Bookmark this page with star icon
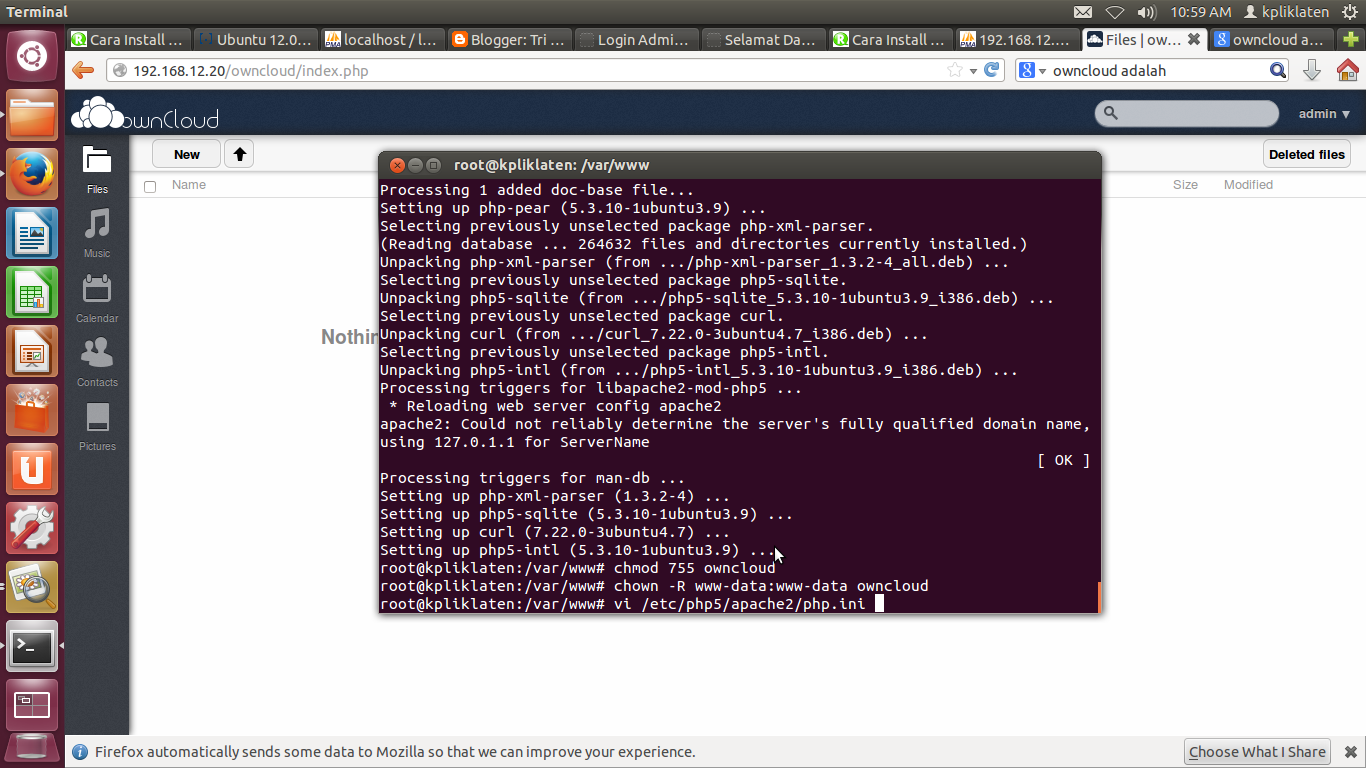Image resolution: width=1366 pixels, height=768 pixels. (x=955, y=70)
